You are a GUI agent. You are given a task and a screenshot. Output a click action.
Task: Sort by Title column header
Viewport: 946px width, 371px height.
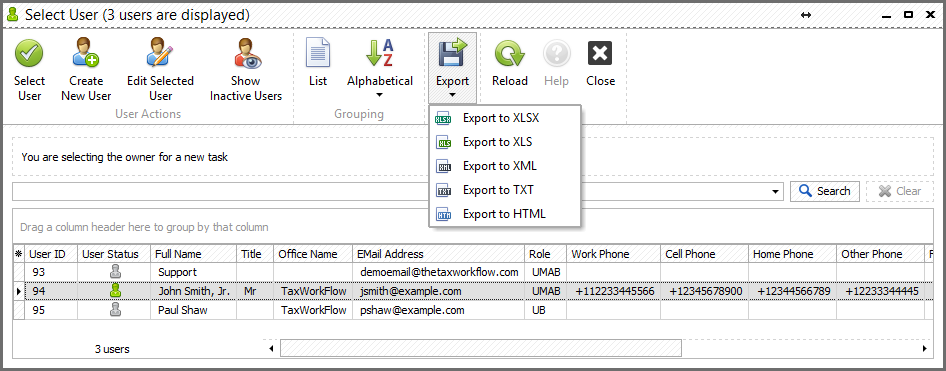click(255, 254)
